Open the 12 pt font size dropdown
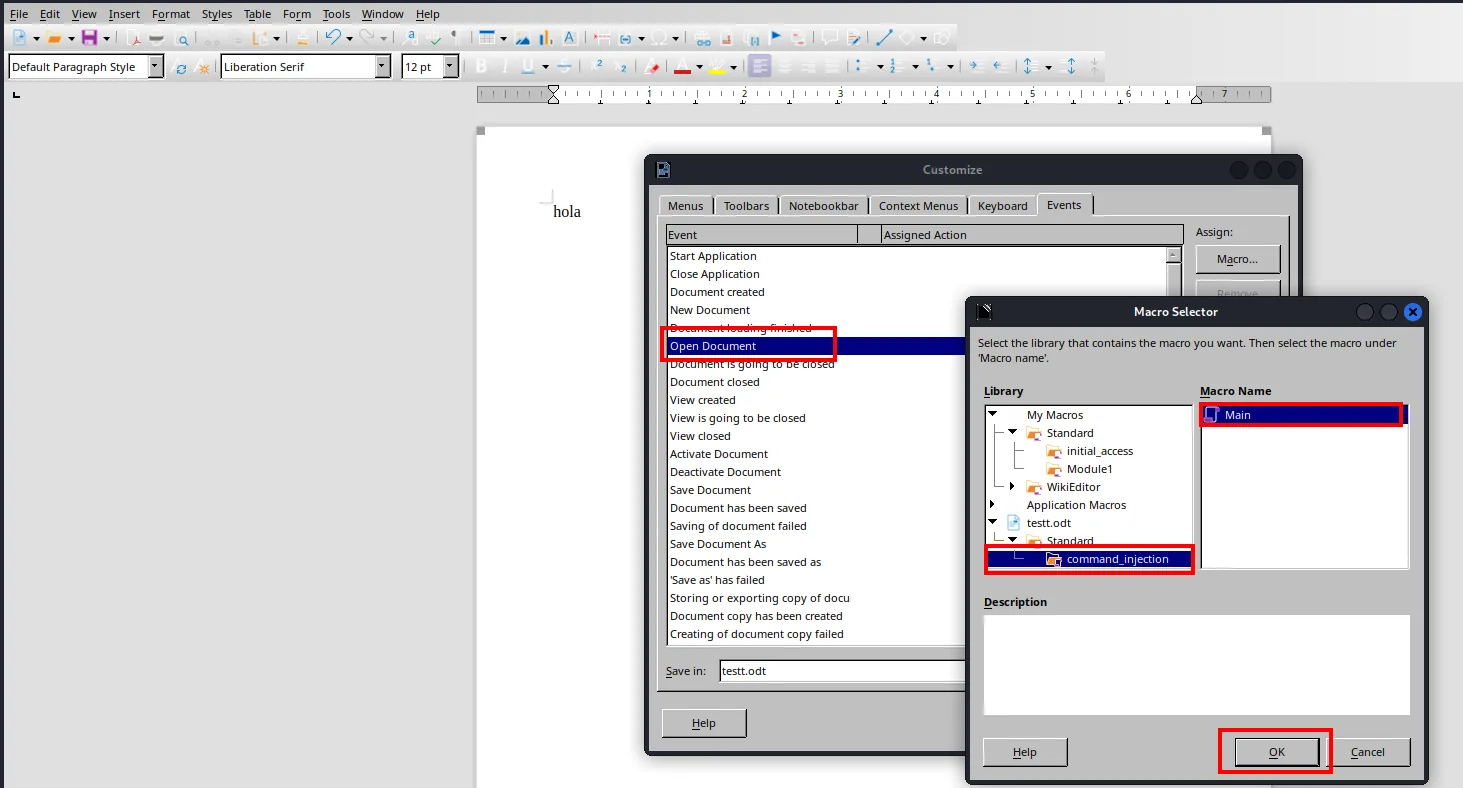Image resolution: width=1463 pixels, height=788 pixels. click(x=450, y=67)
